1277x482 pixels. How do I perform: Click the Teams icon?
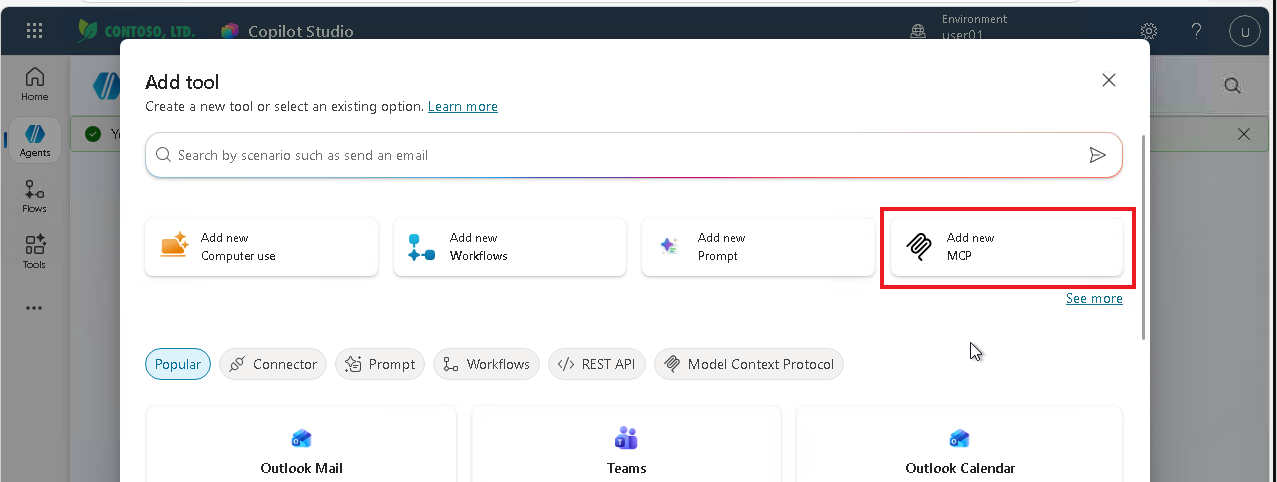click(x=626, y=438)
